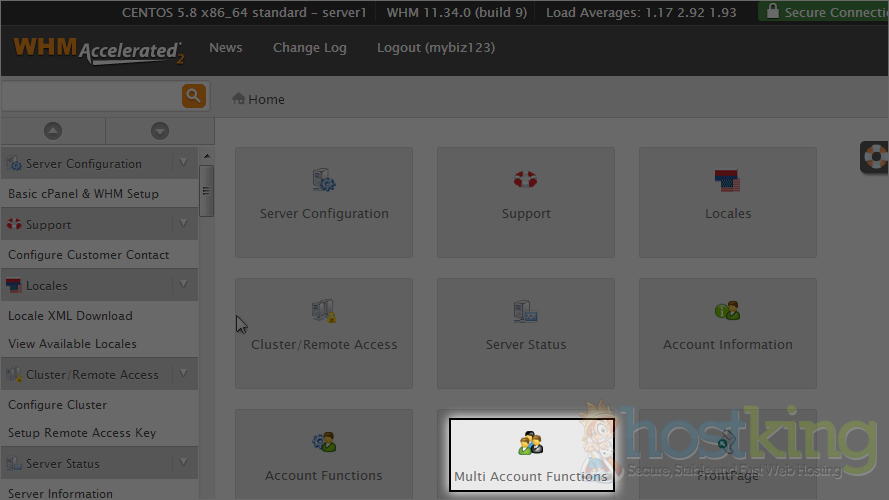
Task: Open Basic cPanel & WHM Setup link
Action: (x=83, y=194)
